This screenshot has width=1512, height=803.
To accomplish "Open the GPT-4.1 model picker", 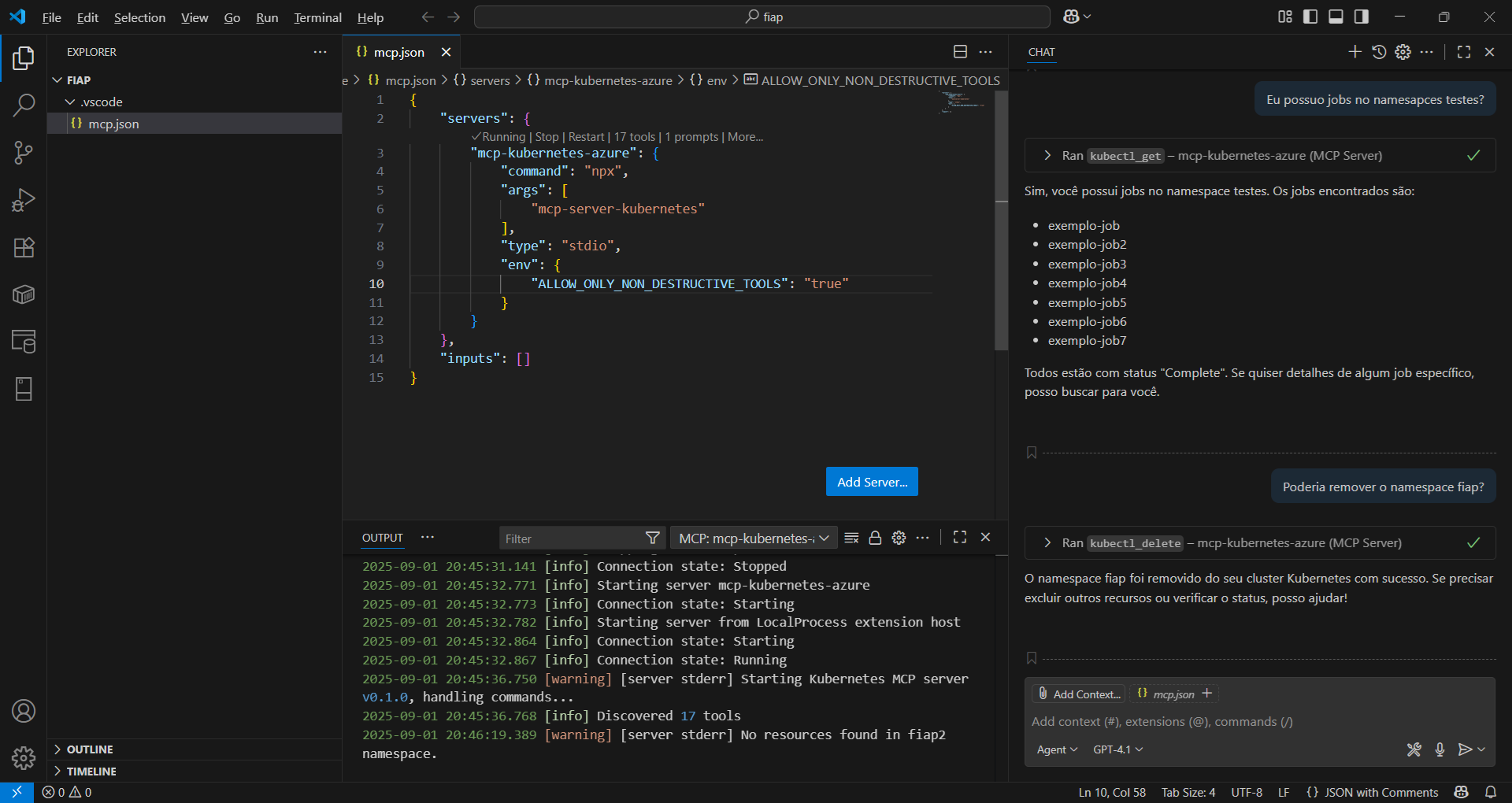I will [x=1117, y=749].
